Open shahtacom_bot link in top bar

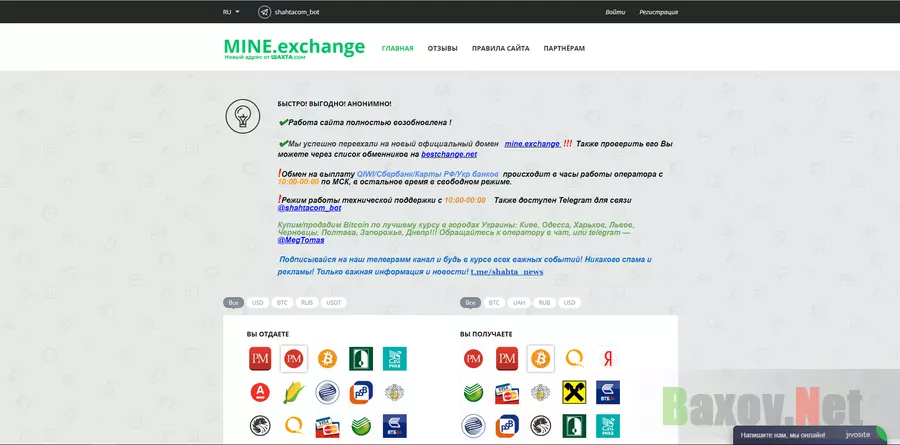297,11
